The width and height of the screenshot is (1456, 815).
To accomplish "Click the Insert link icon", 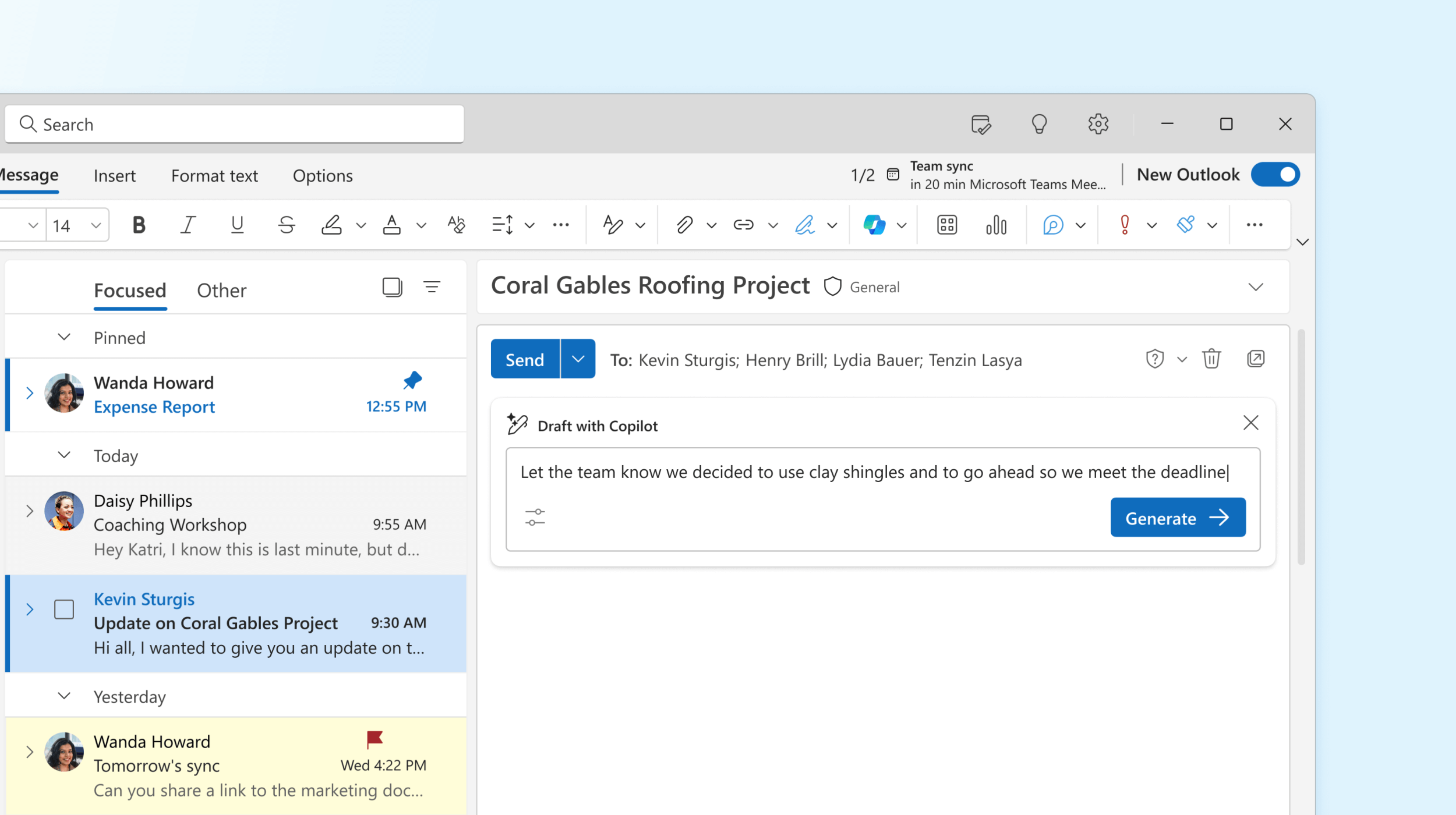I will coord(743,224).
